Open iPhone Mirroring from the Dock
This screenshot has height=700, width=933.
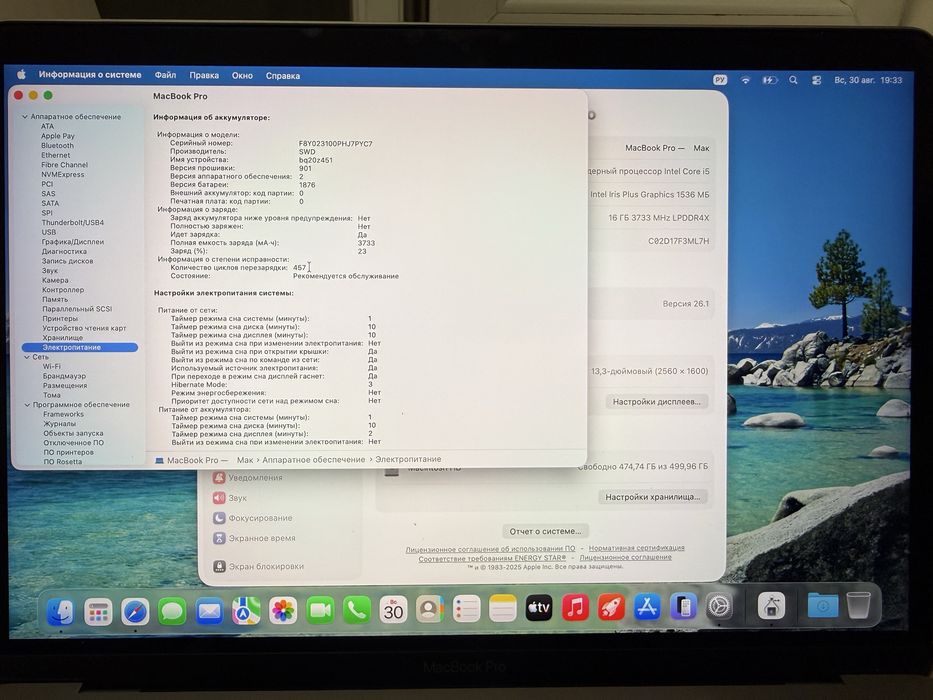click(x=684, y=607)
